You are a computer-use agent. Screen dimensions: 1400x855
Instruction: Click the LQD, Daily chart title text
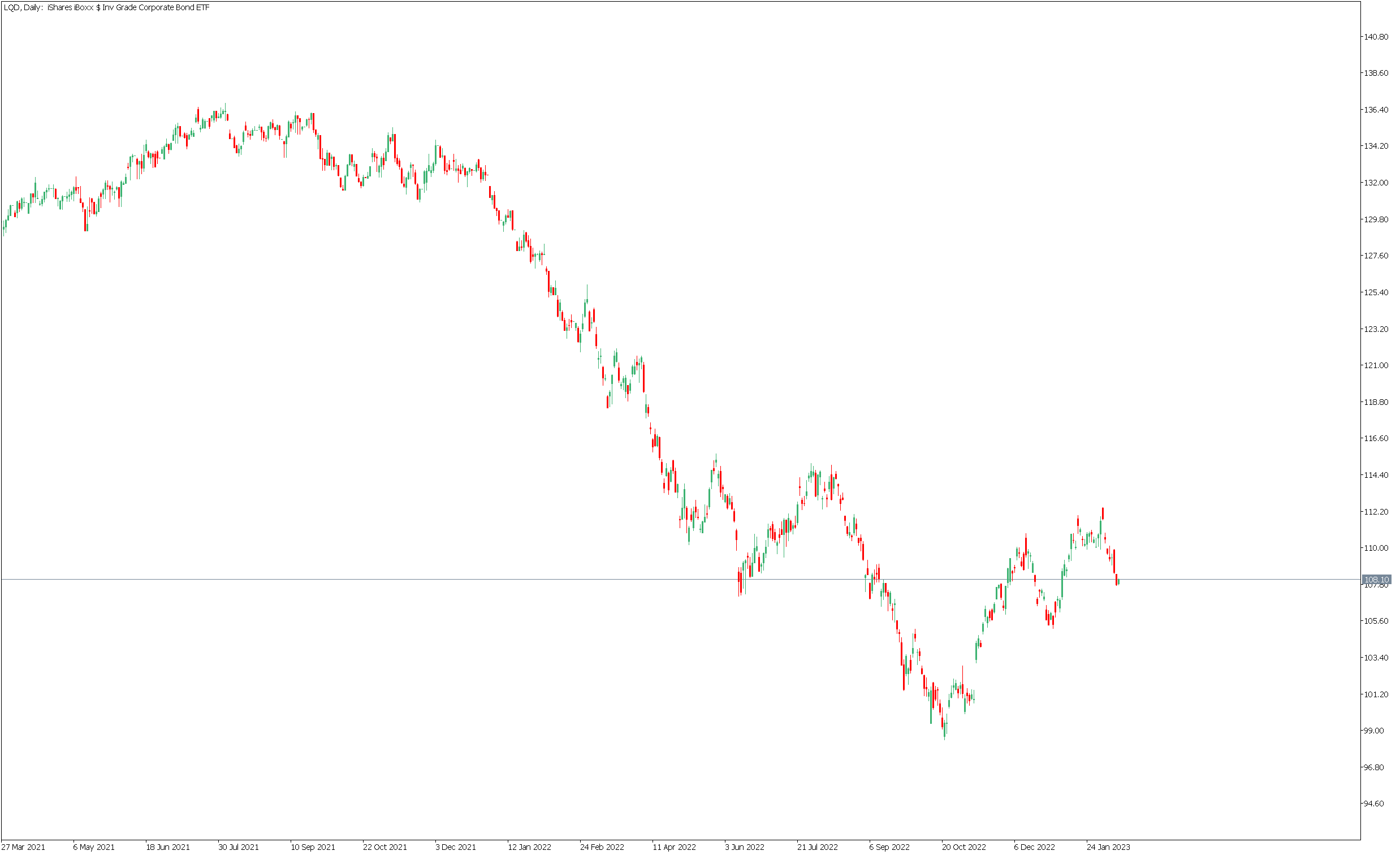tap(106, 7)
